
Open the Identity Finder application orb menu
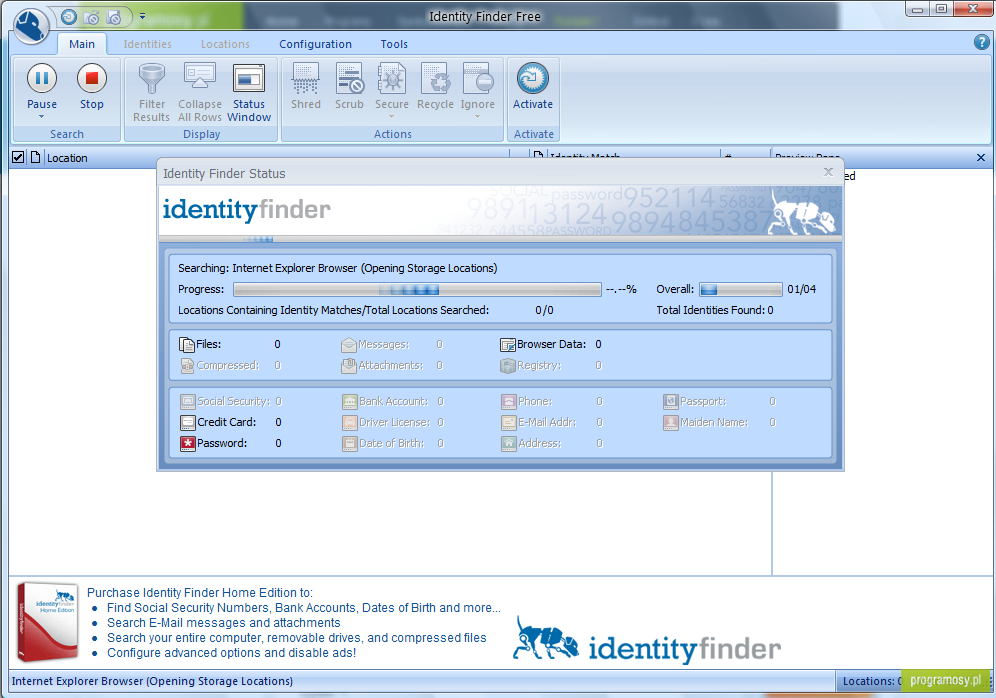coord(30,25)
